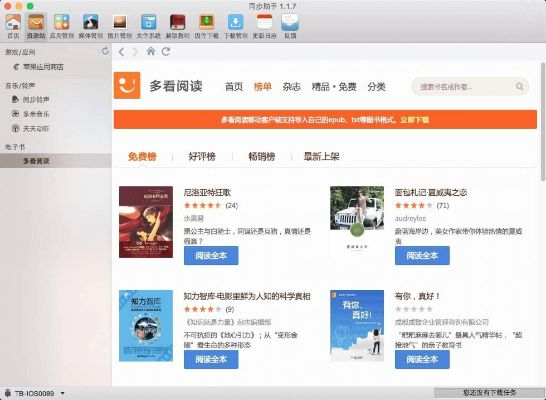Screen dimensions: 546x400
Task: Open the TB-IOS0089 device dropdown arrow
Action: pos(63,393)
